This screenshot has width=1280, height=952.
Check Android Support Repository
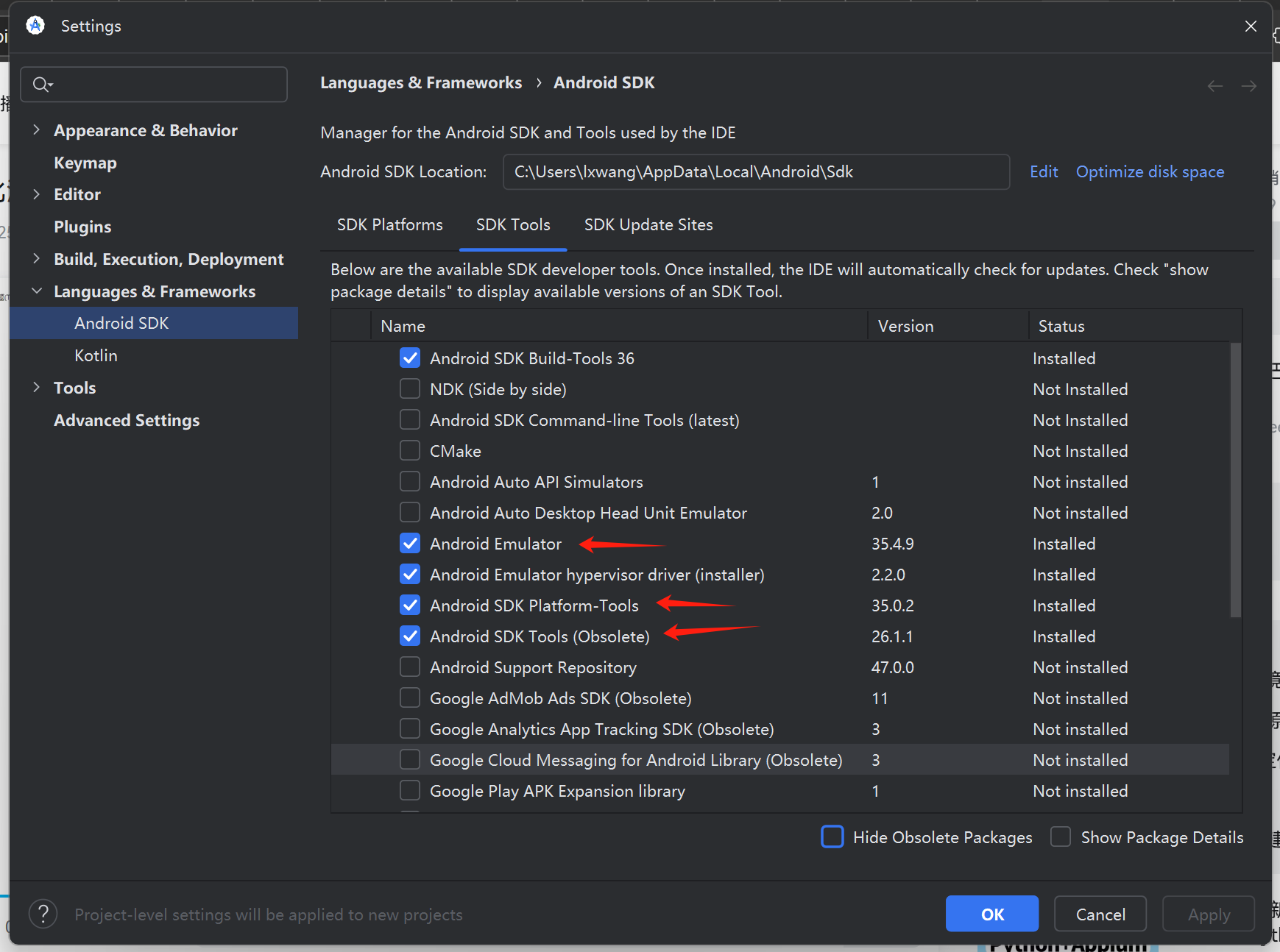point(410,667)
